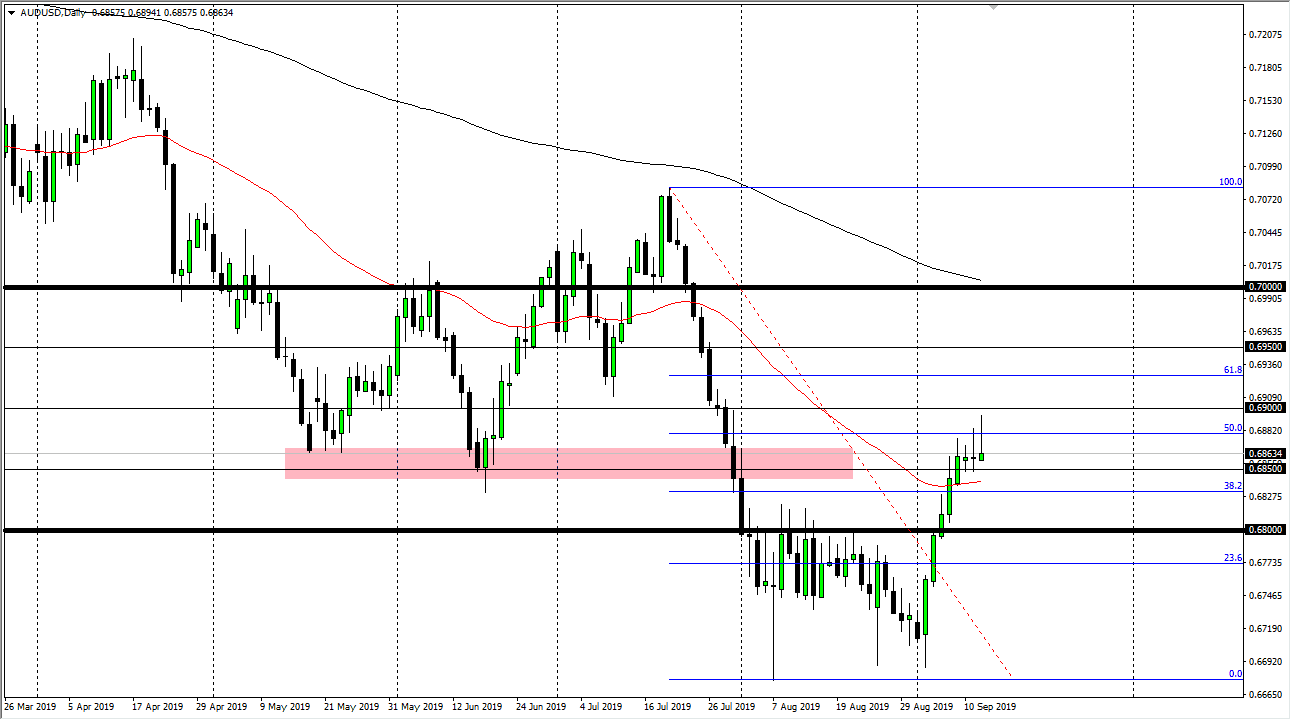The height and width of the screenshot is (720, 1291).
Task: Click the current price 0.68634 label
Action: 1265,454
